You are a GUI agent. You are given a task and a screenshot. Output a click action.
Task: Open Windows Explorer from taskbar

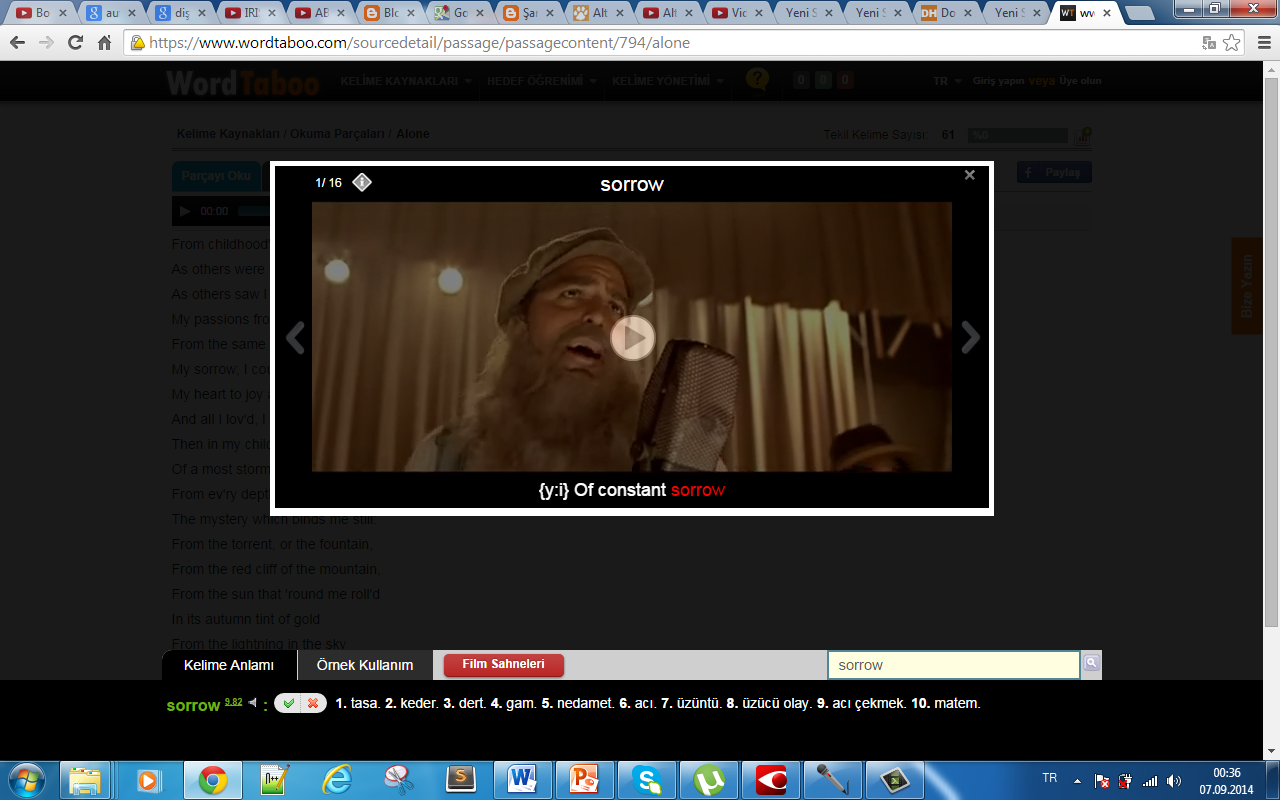pyautogui.click(x=85, y=780)
